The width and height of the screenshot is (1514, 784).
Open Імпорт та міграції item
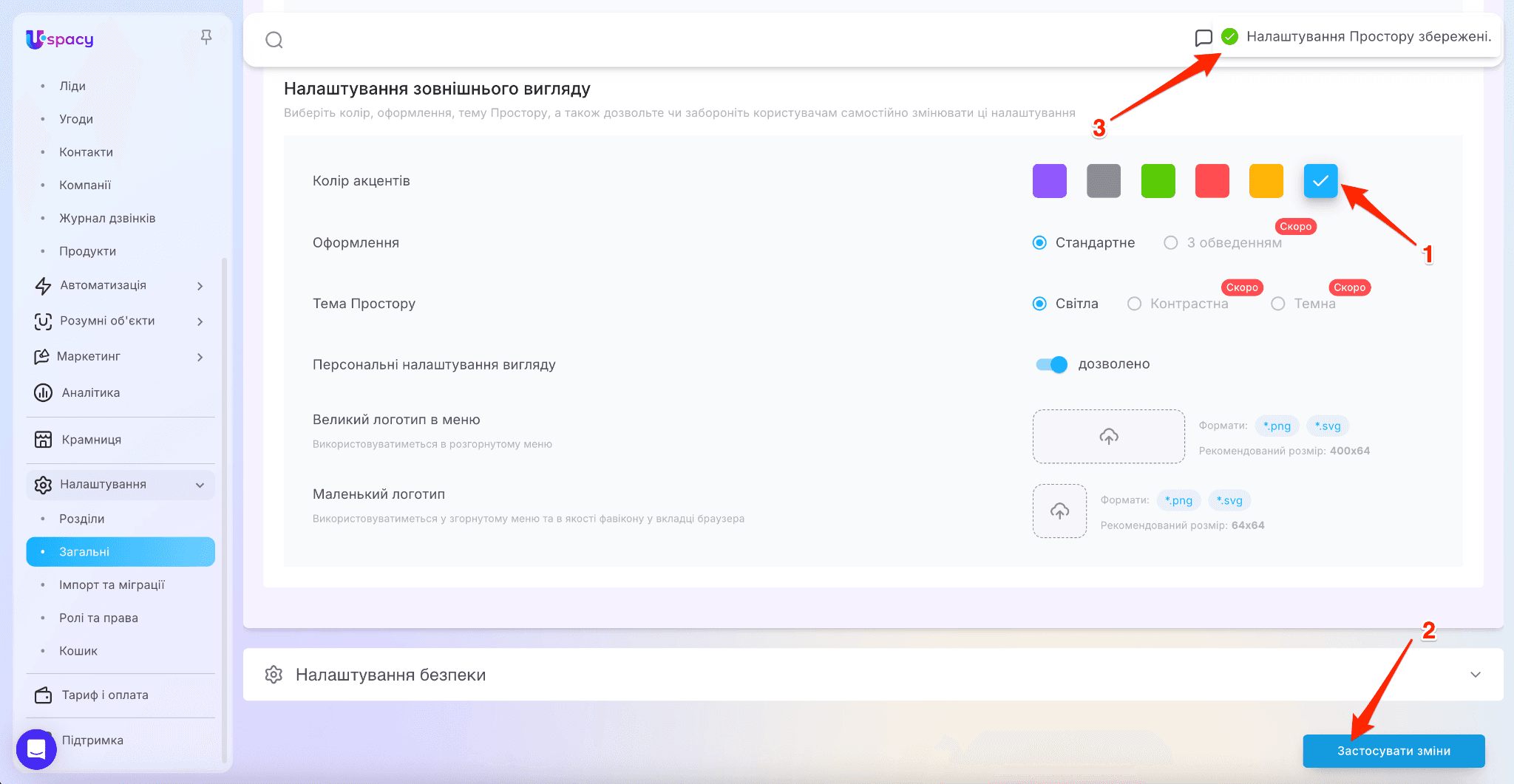(112, 585)
